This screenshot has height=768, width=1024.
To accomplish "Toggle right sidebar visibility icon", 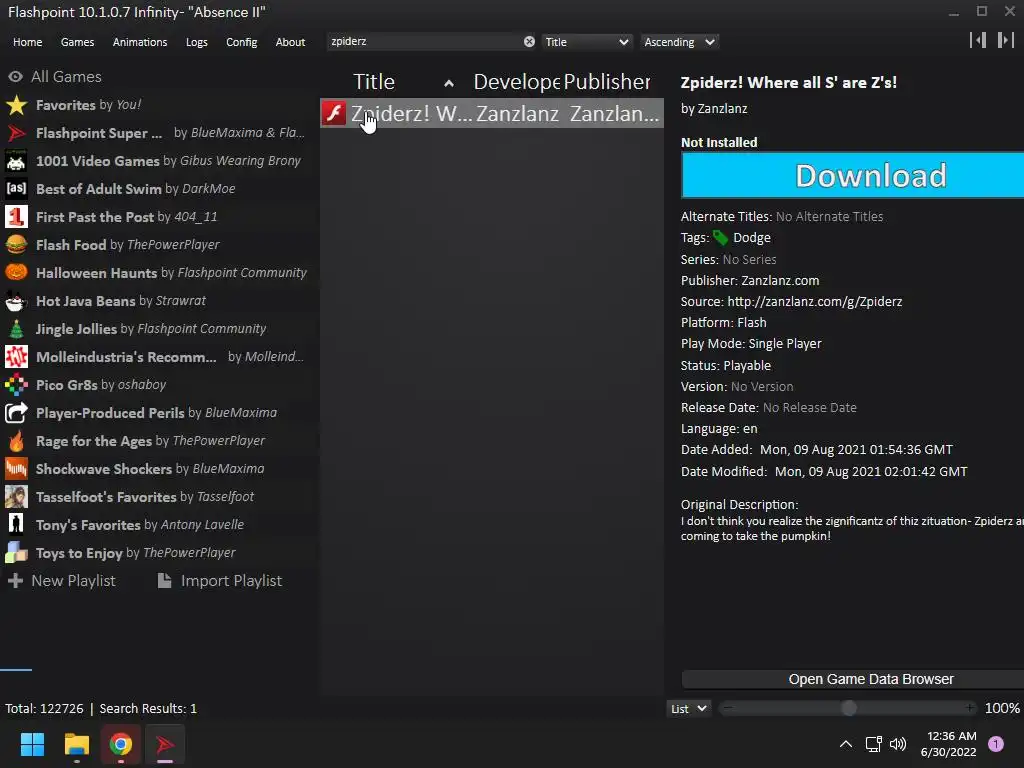I will tap(1006, 40).
